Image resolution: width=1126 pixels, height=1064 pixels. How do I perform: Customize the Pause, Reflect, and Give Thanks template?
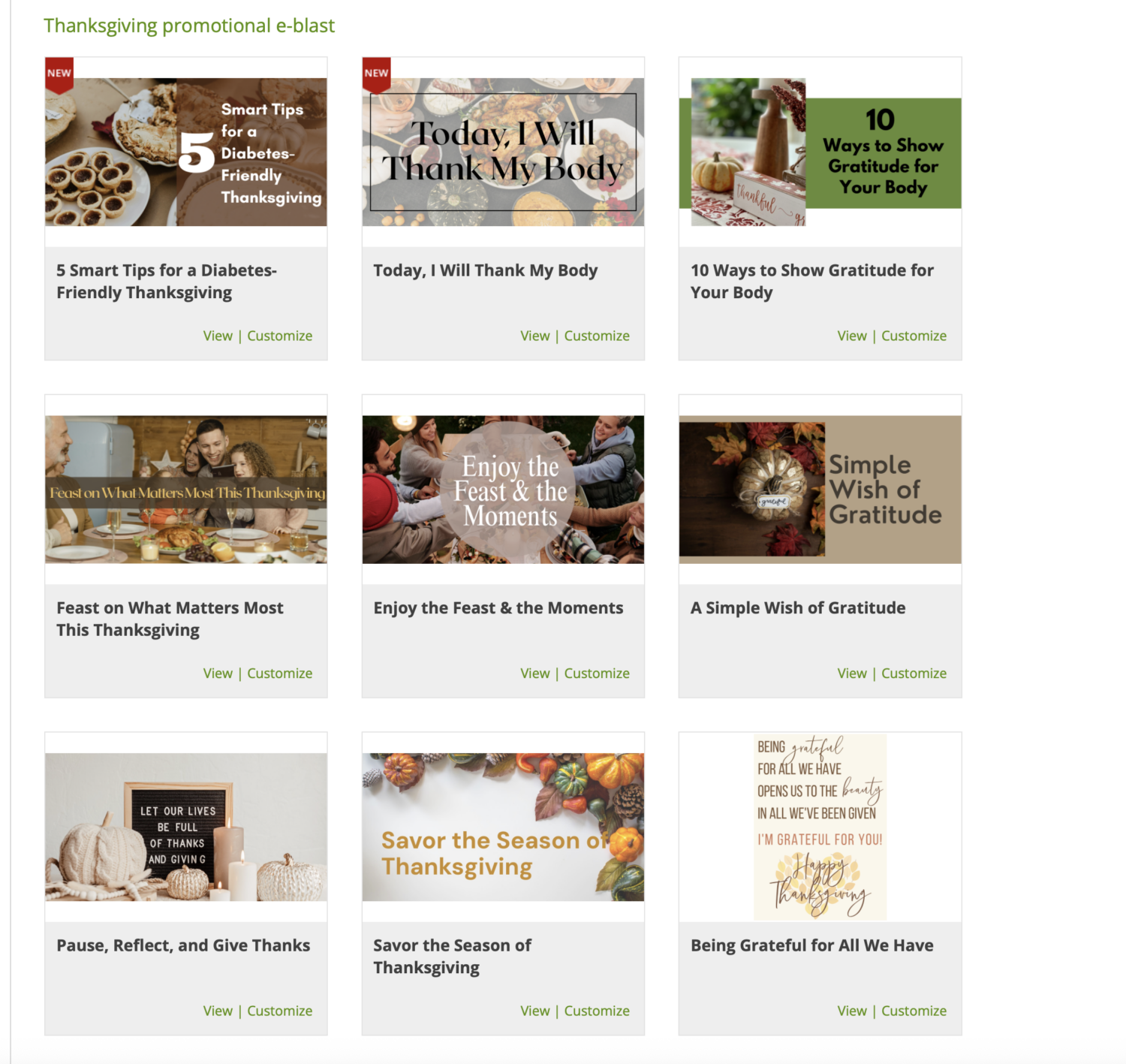click(x=280, y=1011)
